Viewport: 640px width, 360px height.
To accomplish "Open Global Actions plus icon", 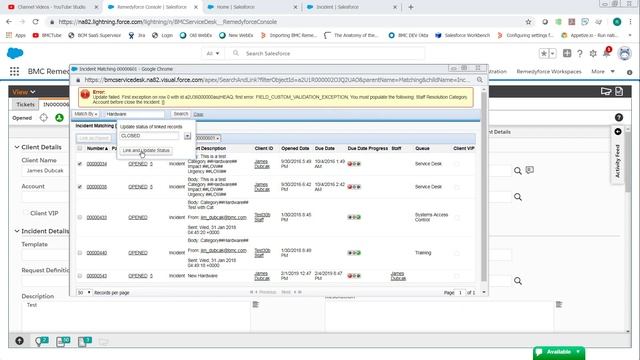I will pyautogui.click(x=567, y=53).
